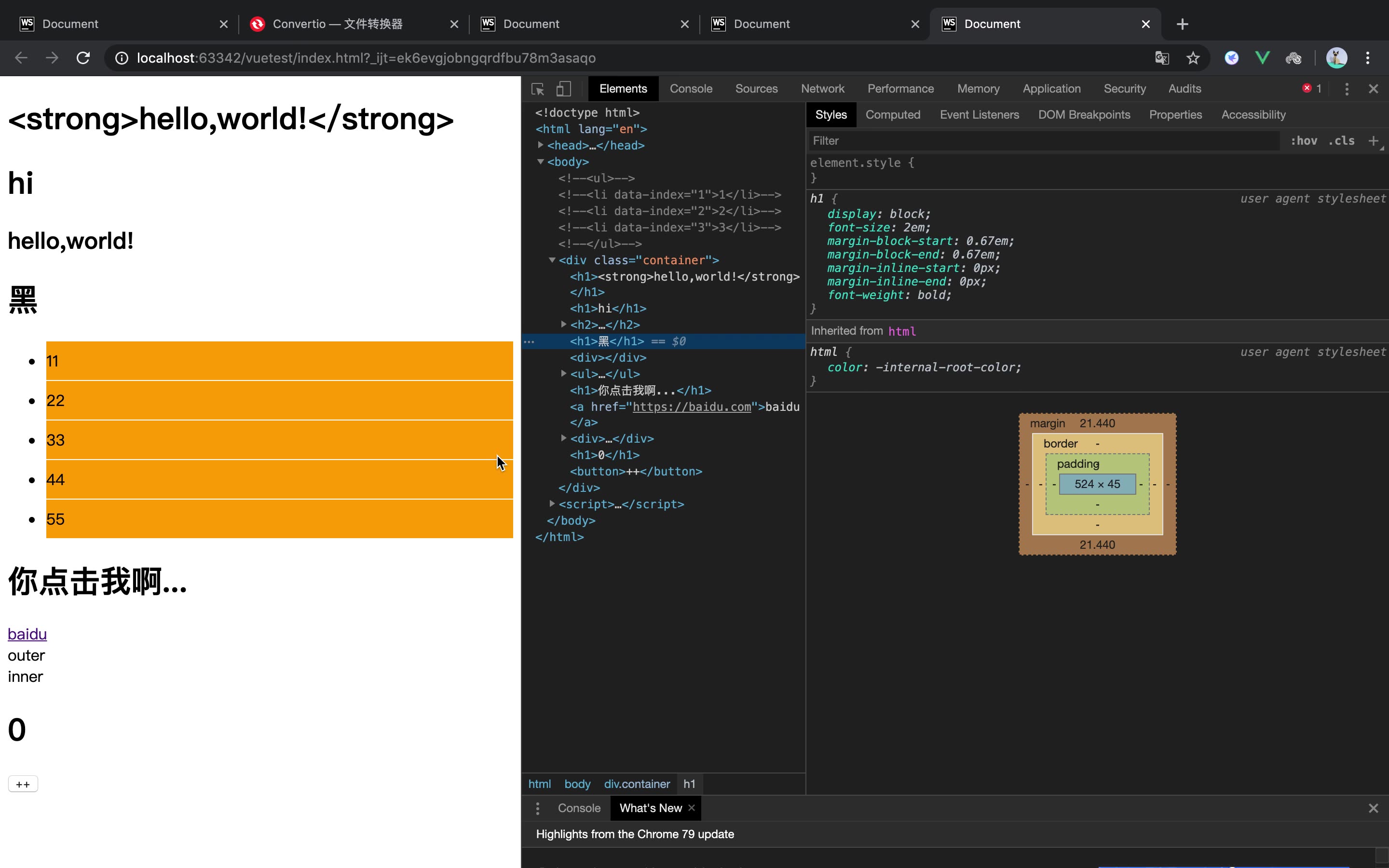
Task: Open the Security panel tab
Action: [1124, 89]
